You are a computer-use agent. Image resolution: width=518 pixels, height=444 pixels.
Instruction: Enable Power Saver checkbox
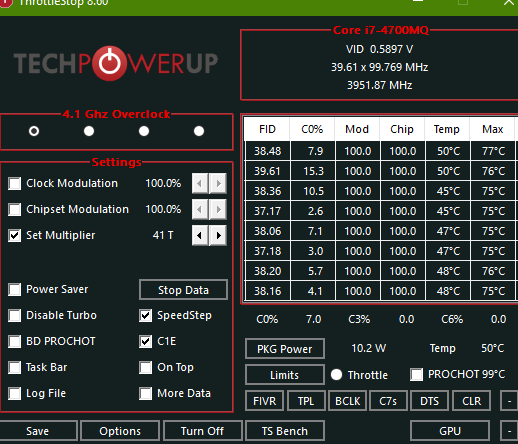(x=15, y=289)
